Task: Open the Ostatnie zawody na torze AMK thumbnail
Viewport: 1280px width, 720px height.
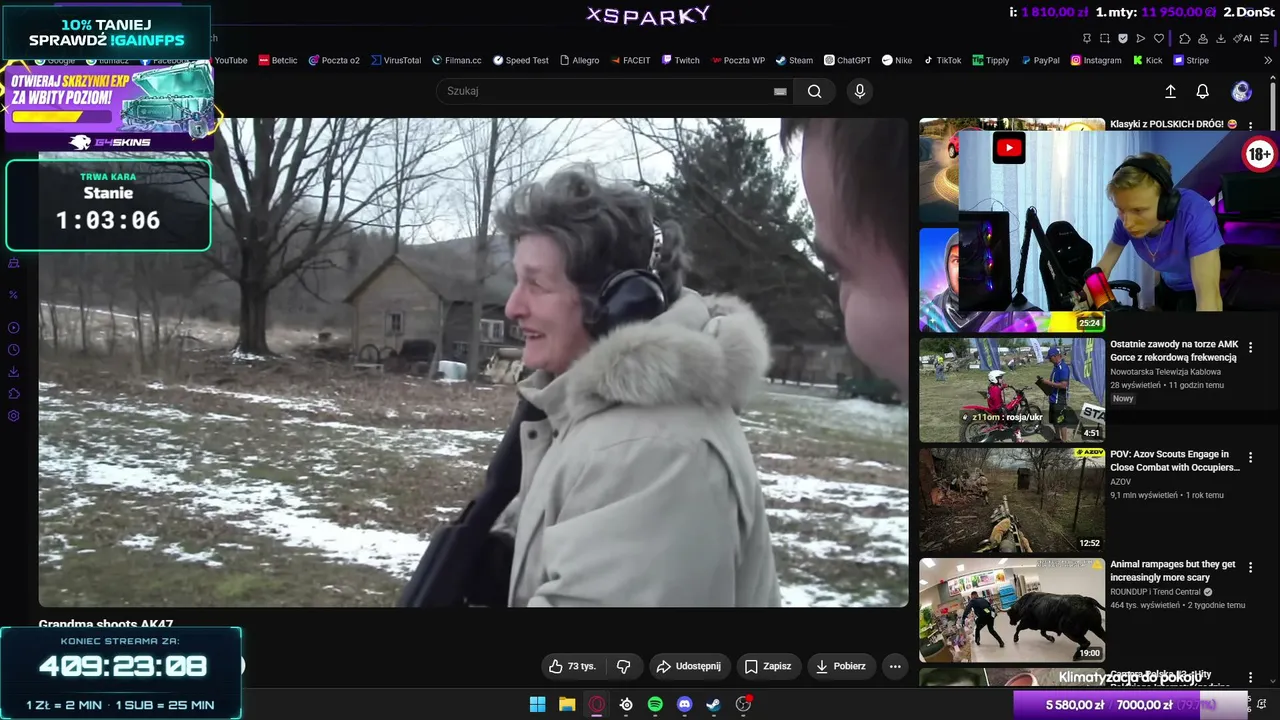Action: [x=1012, y=390]
